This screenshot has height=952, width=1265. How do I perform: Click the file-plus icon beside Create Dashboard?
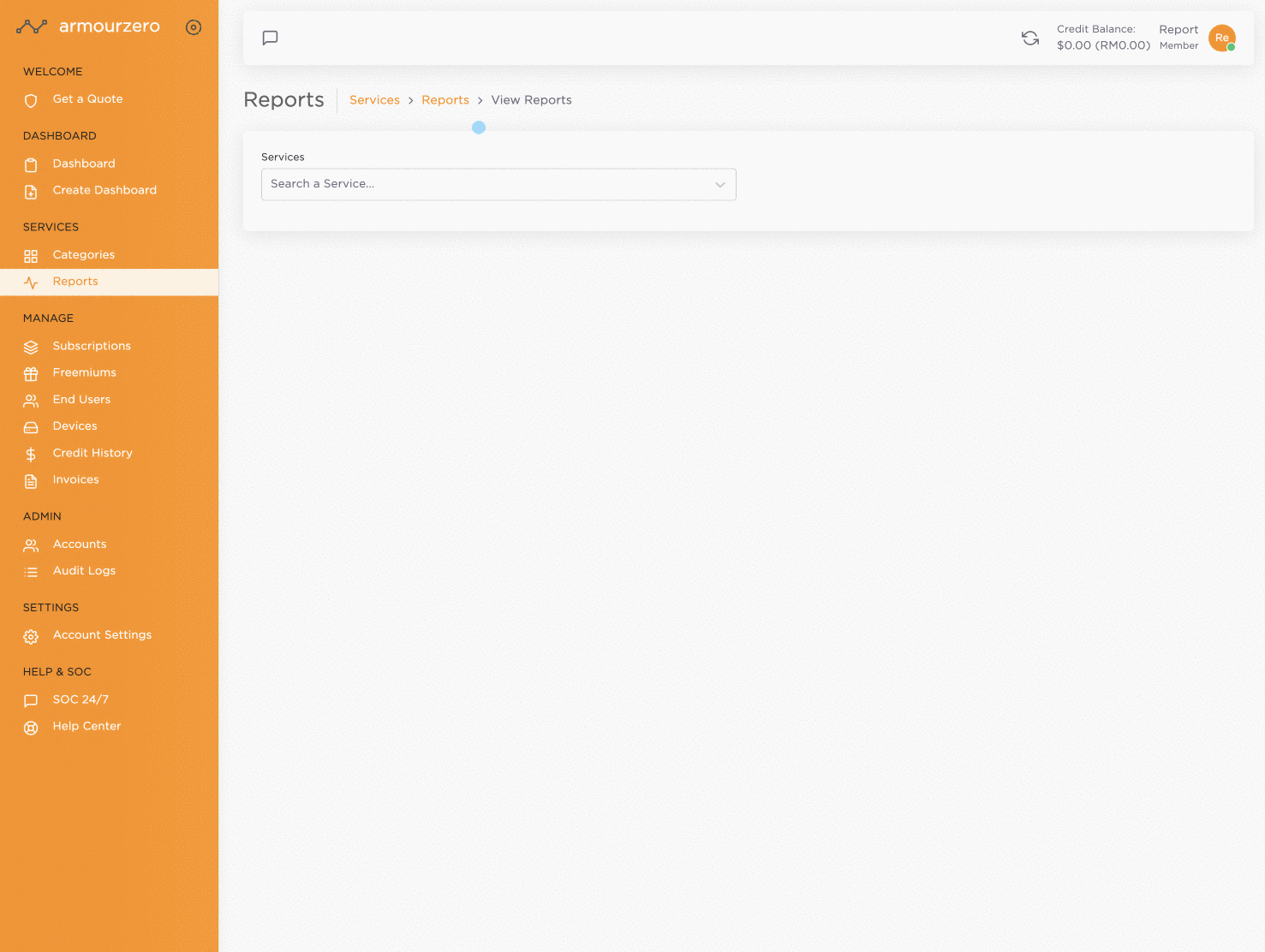(x=31, y=192)
